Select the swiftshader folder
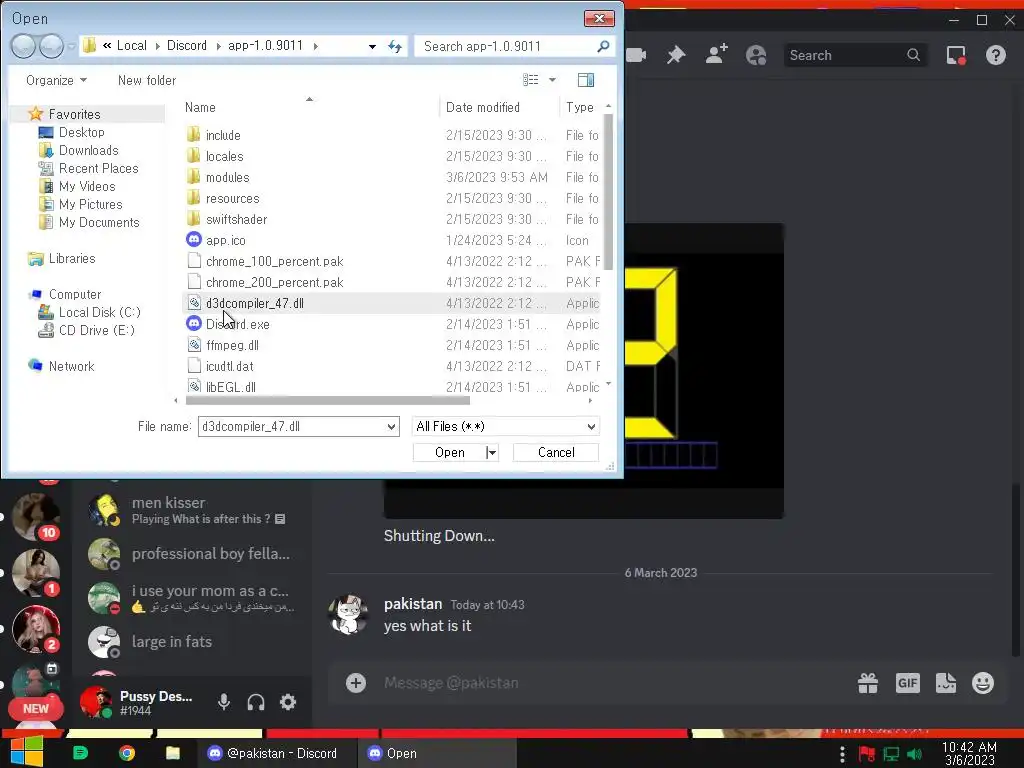The width and height of the screenshot is (1024, 768). pyautogui.click(x=392, y=219)
